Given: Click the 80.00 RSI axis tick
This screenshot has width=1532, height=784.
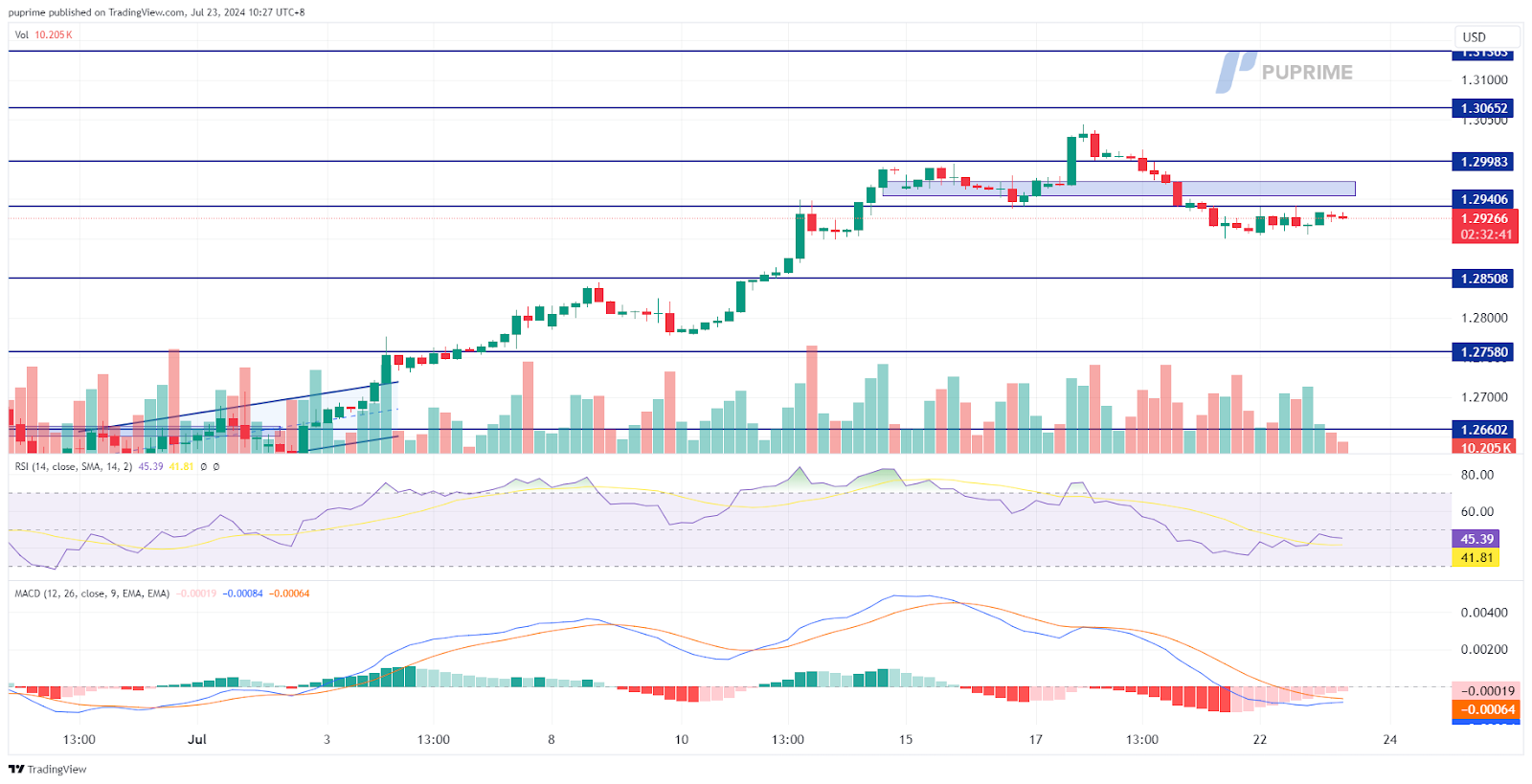Looking at the screenshot, I should [1476, 475].
